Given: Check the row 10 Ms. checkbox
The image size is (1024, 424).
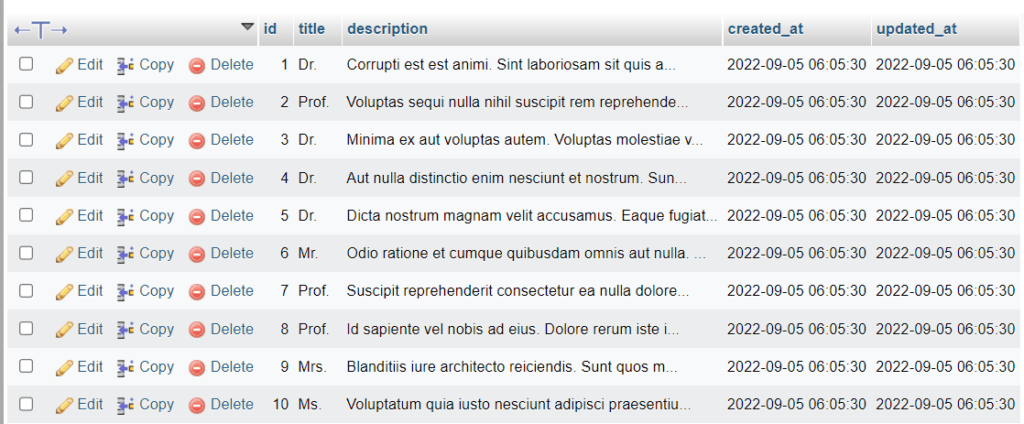Looking at the screenshot, I should tap(26, 404).
